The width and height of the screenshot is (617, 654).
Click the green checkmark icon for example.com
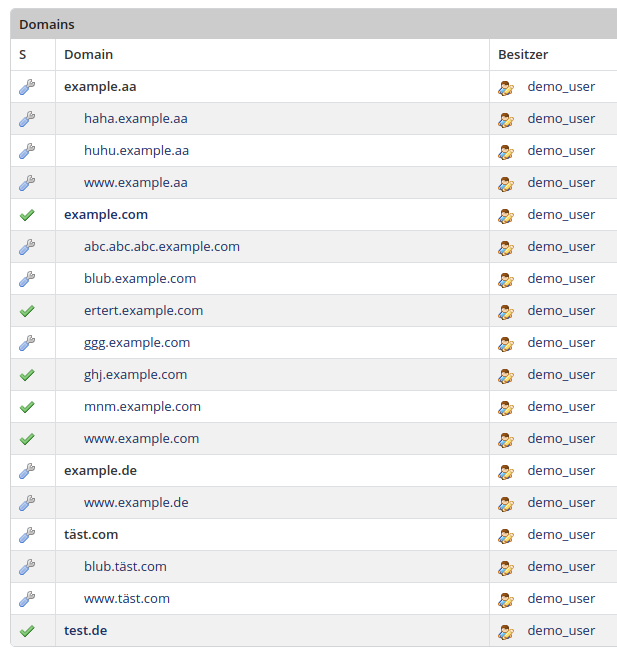click(x=27, y=215)
